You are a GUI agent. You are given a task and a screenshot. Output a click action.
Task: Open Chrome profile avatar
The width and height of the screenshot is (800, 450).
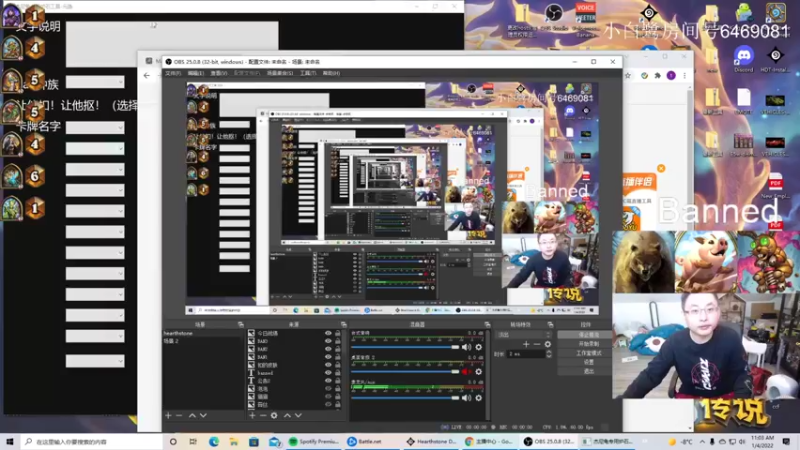tap(671, 76)
